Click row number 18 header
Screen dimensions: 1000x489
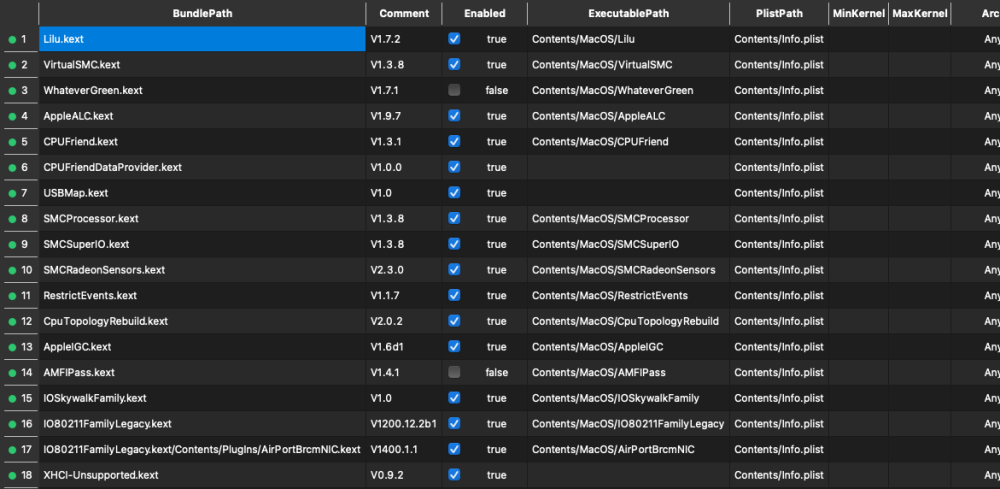coord(19,475)
